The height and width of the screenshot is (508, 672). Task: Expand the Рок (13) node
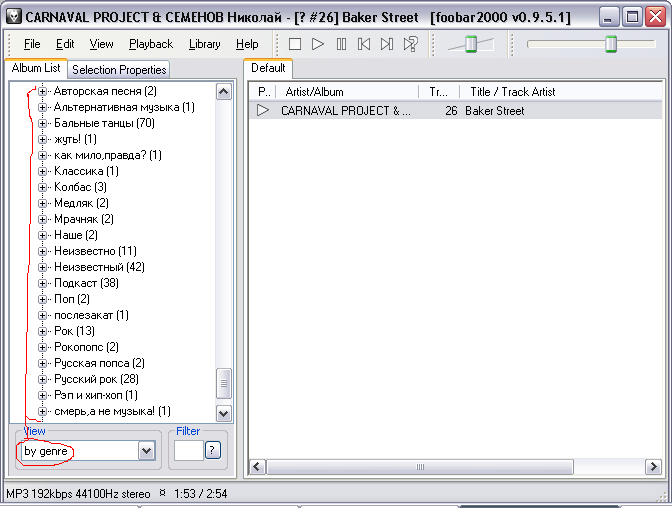tap(42, 331)
